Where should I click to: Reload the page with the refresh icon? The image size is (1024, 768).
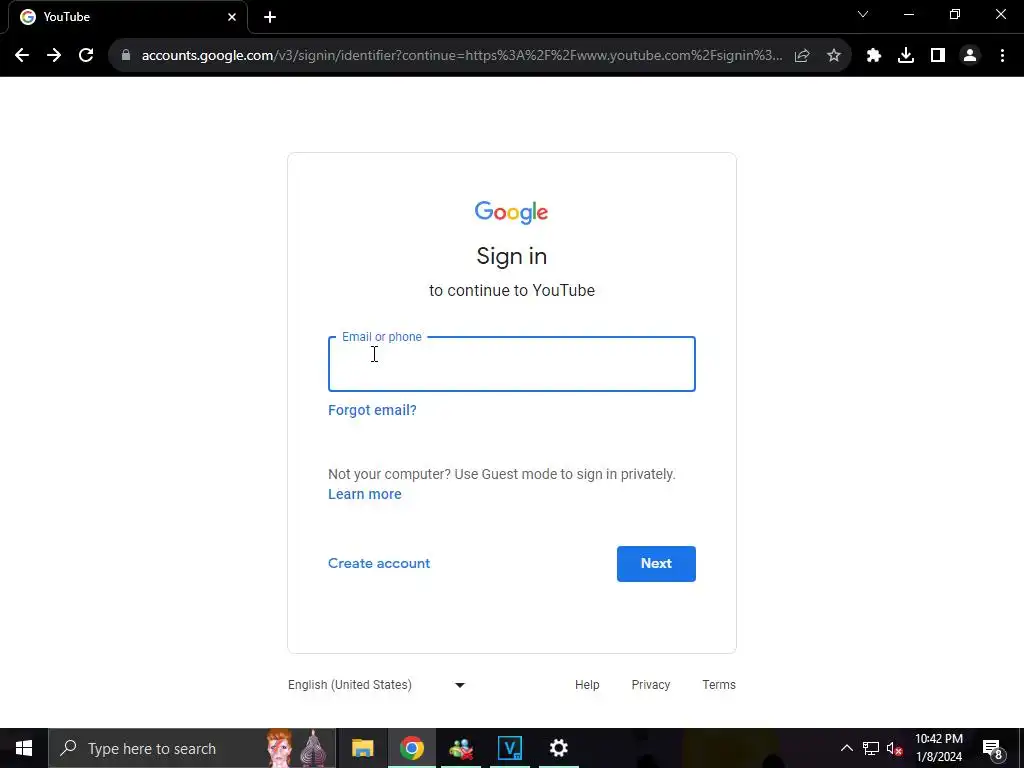click(x=86, y=56)
